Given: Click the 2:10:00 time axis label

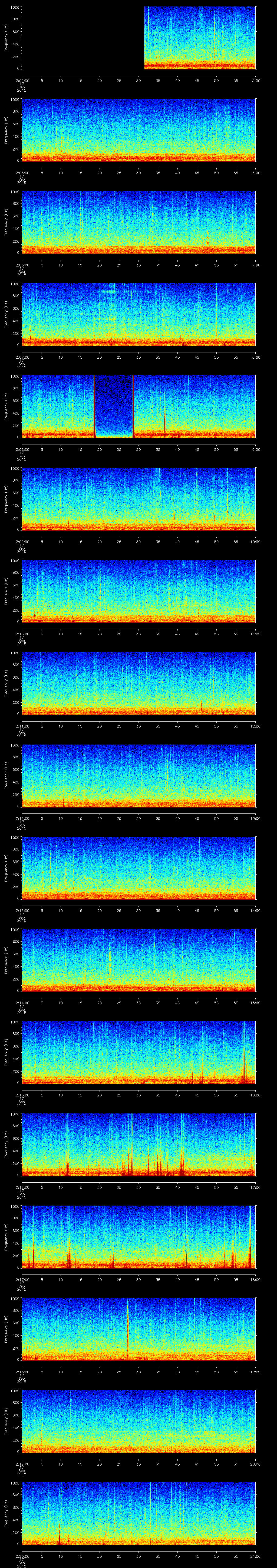Looking at the screenshot, I should click(22, 634).
